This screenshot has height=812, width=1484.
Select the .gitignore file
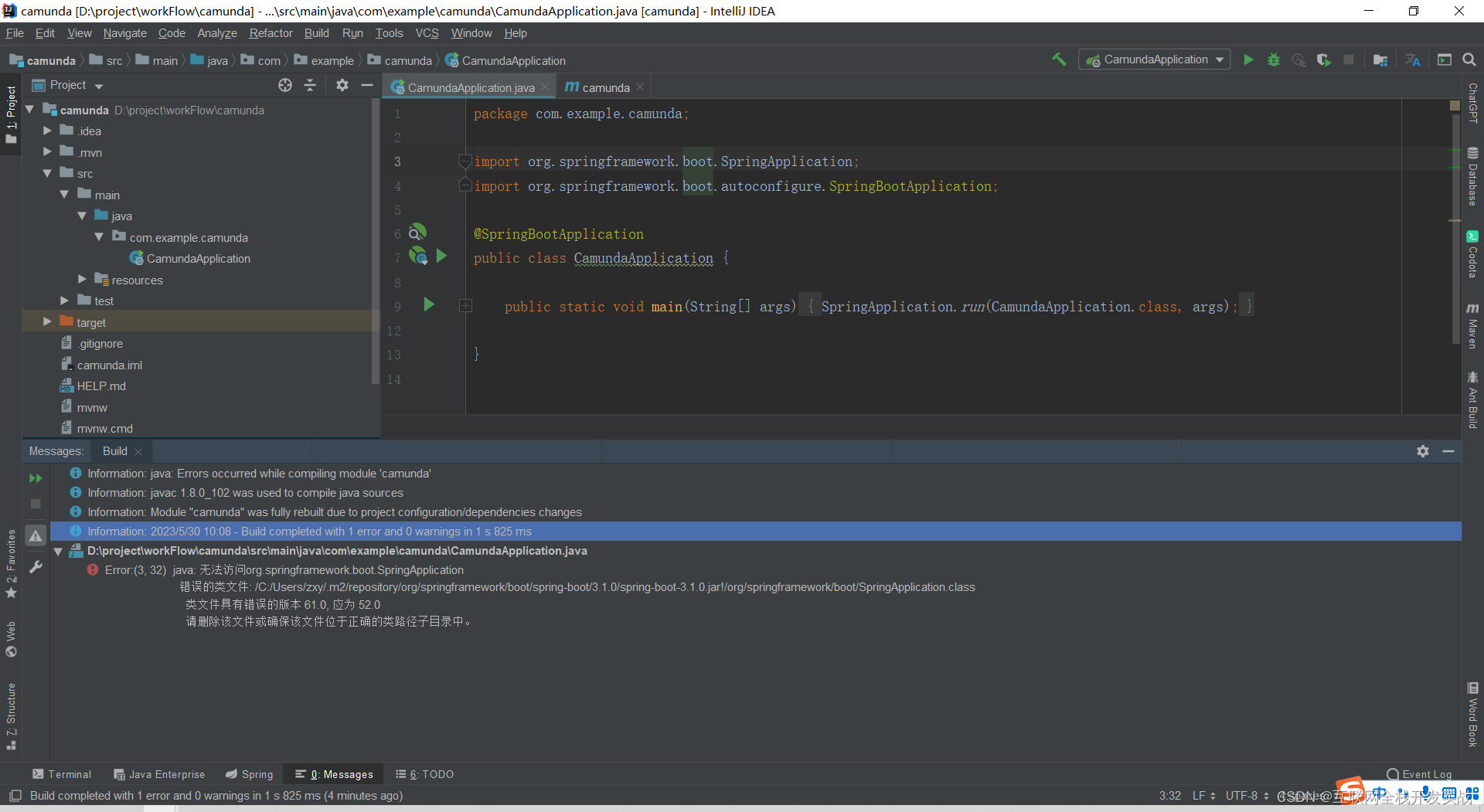pos(100,343)
